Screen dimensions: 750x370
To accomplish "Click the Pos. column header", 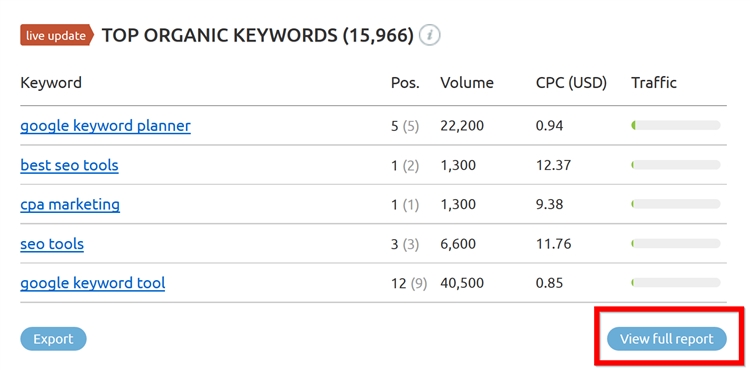I will click(x=405, y=83).
